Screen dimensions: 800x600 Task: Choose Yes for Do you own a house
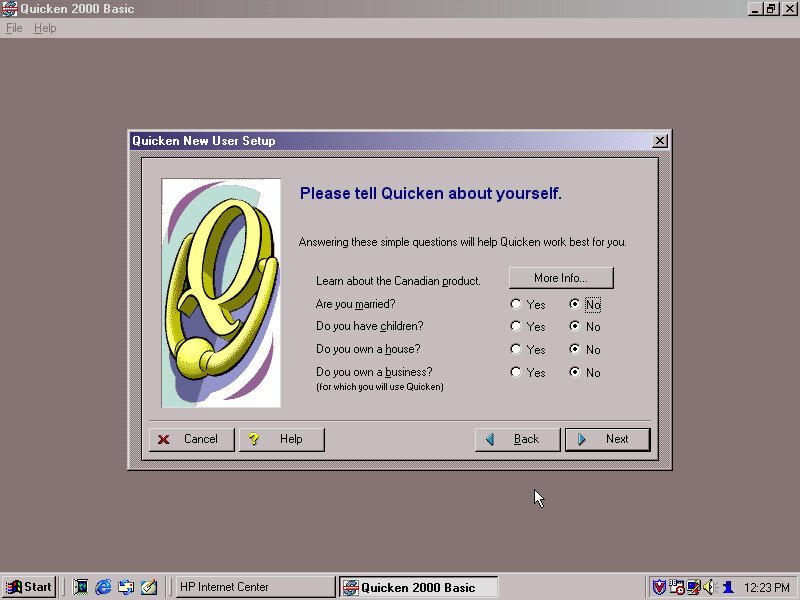pos(516,349)
